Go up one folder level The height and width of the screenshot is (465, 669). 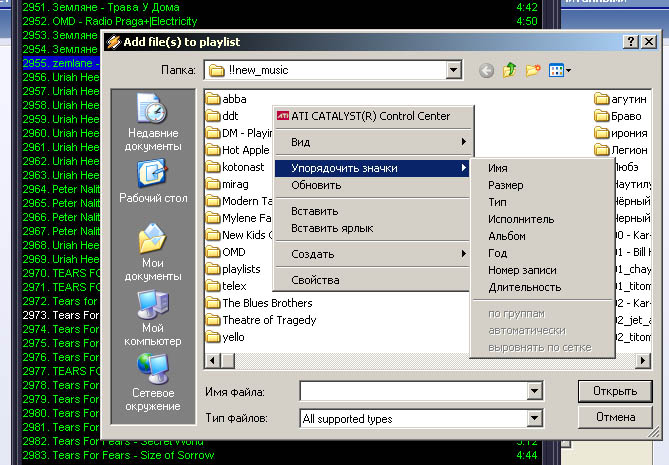(x=509, y=70)
